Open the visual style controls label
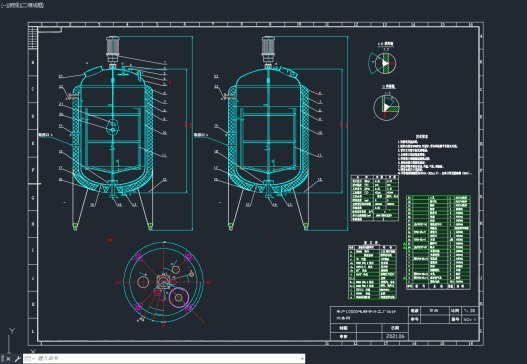Screen dimensions: 527x364 (x=33, y=5)
